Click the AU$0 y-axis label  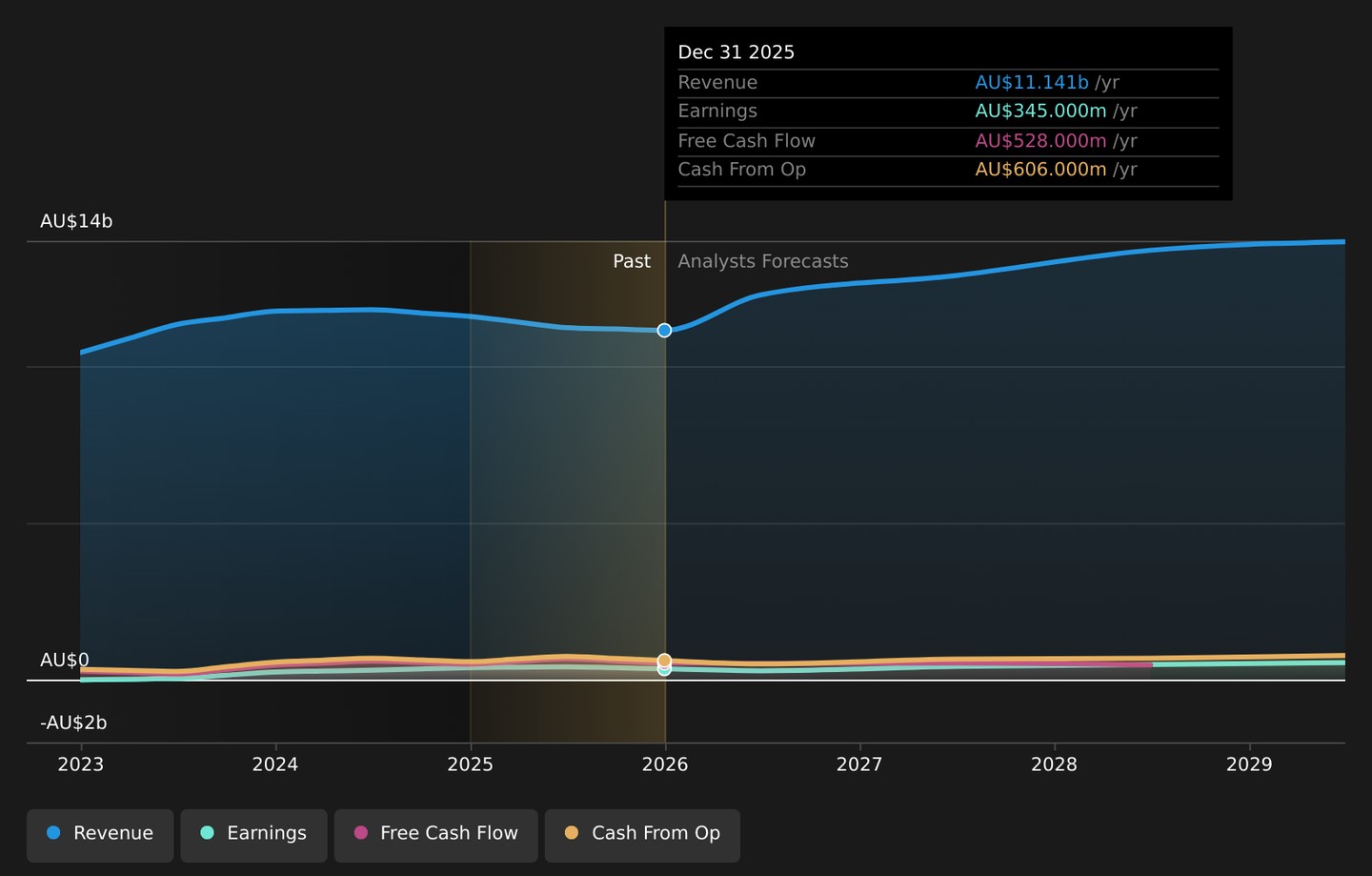point(65,661)
